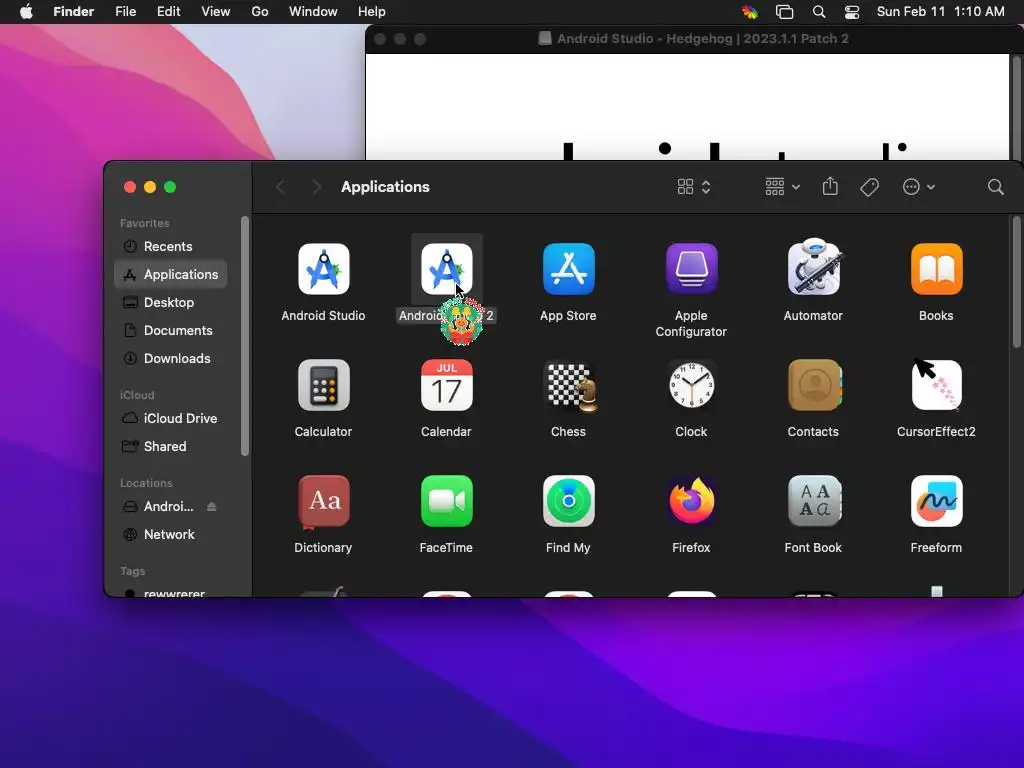Image resolution: width=1024 pixels, height=768 pixels.
Task: Click the date and time in menu bar
Action: (940, 12)
